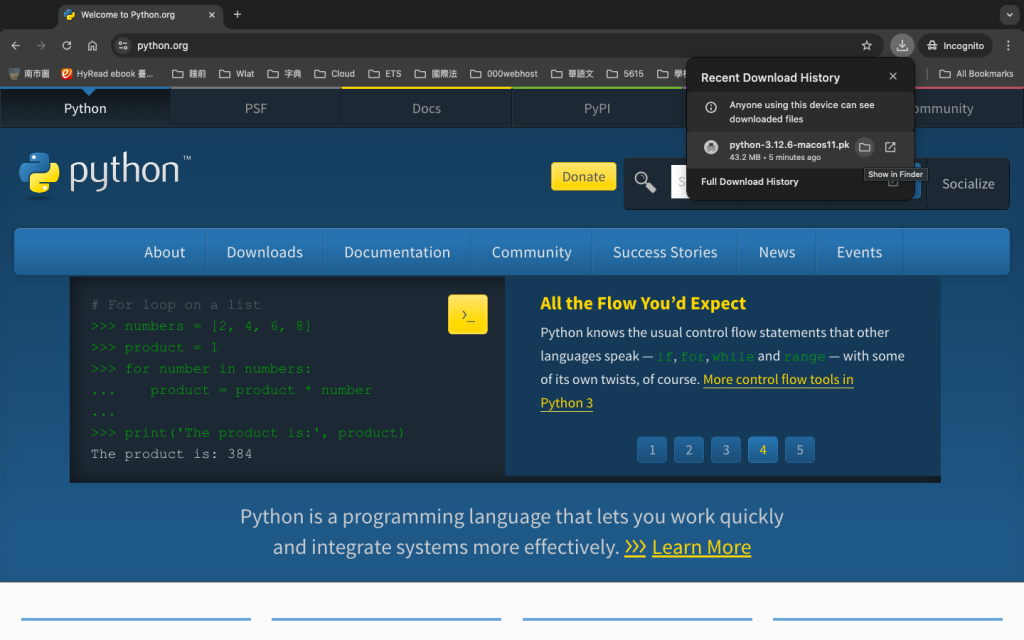Image resolution: width=1024 pixels, height=640 pixels.
Task: Open the 000webhost bookmark folder
Action: 504,74
